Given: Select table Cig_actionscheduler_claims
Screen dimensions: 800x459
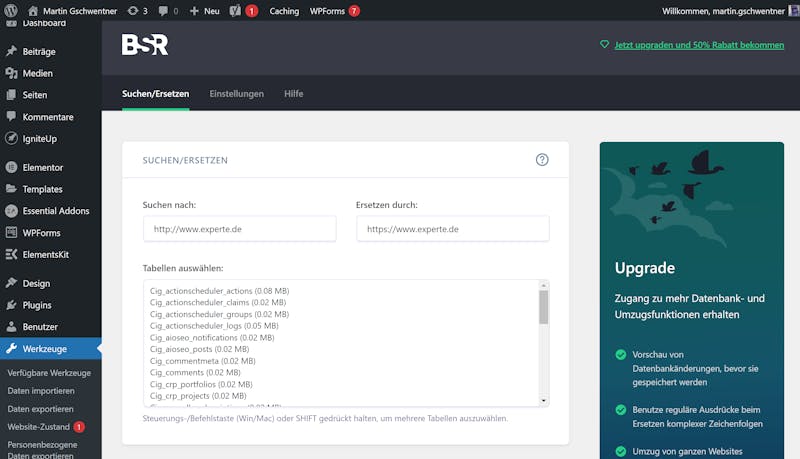Looking at the screenshot, I should tap(218, 302).
